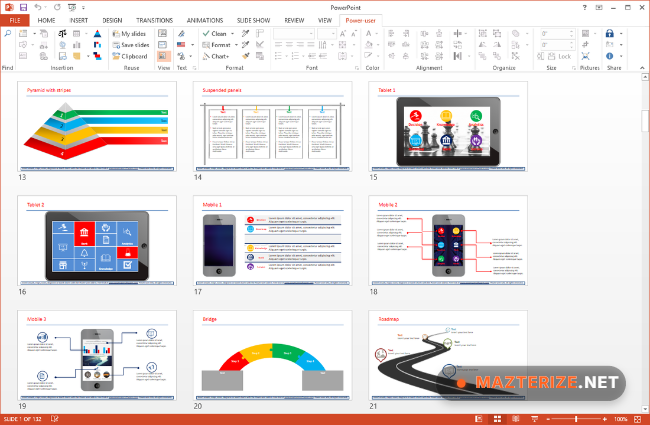This screenshot has height=425, width=650.
Task: Click the balance scale icon in Insertion
Action: coord(63,34)
